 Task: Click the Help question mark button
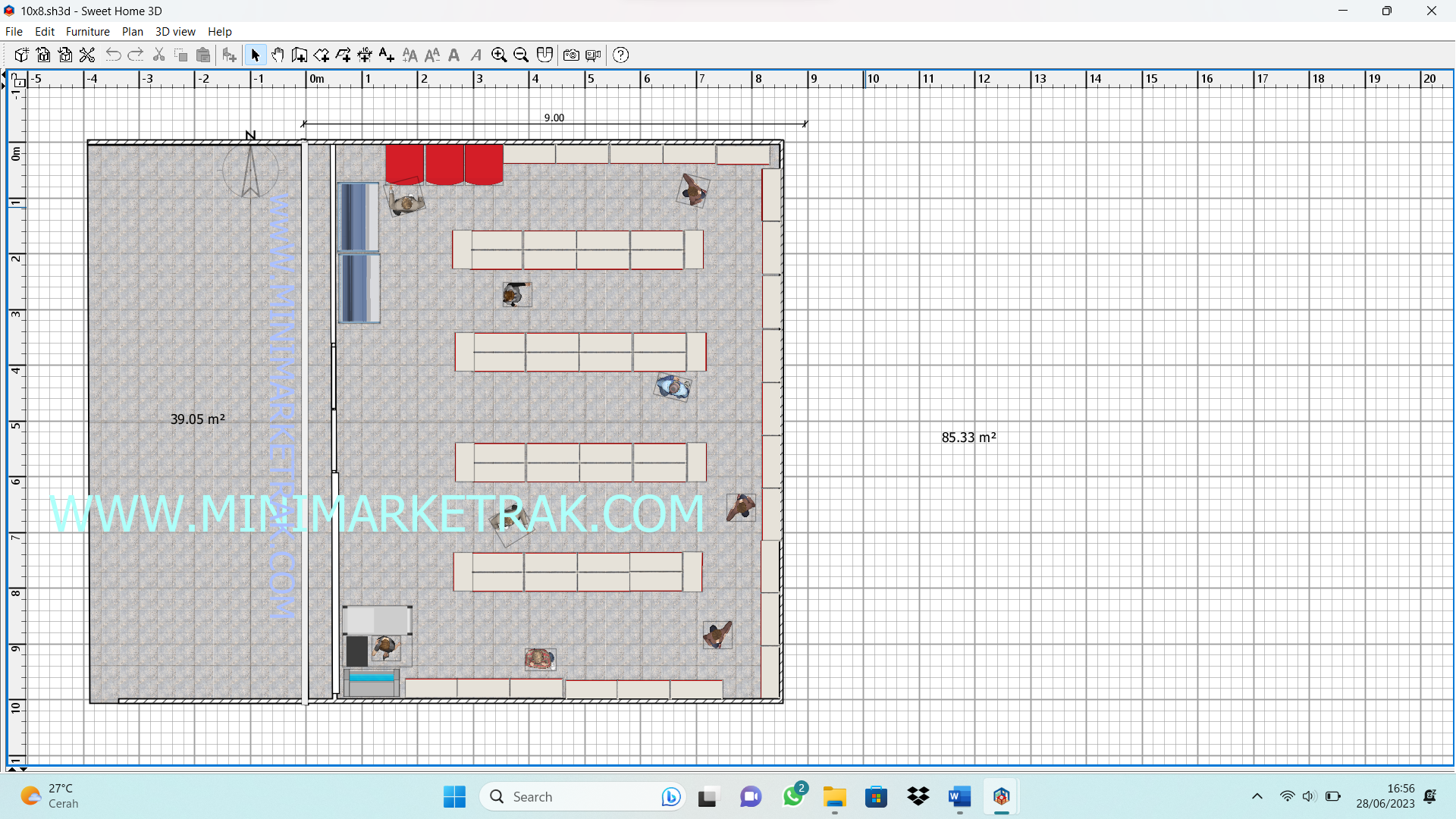[x=620, y=55]
